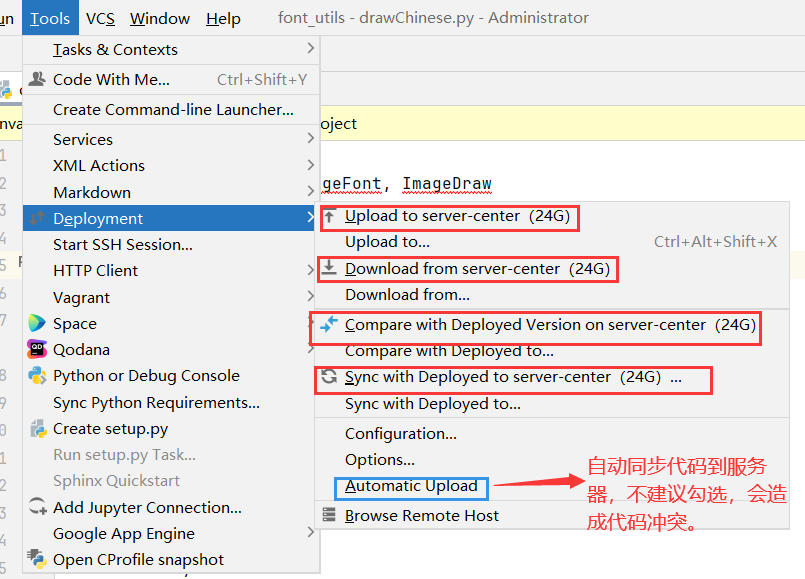Image resolution: width=805 pixels, height=579 pixels.
Task: Click the Python console icon
Action: point(36,376)
